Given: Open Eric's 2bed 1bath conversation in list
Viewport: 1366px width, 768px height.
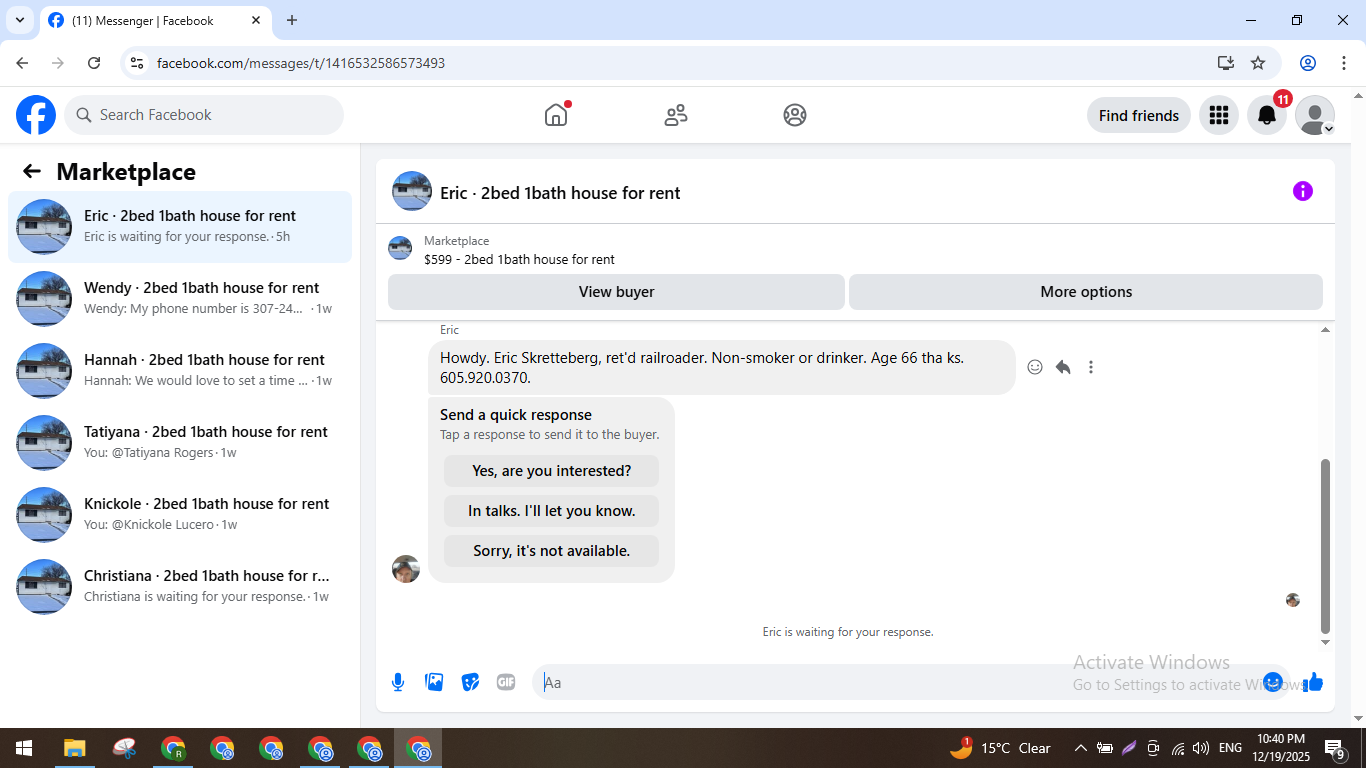Looking at the screenshot, I should pyautogui.click(x=180, y=227).
